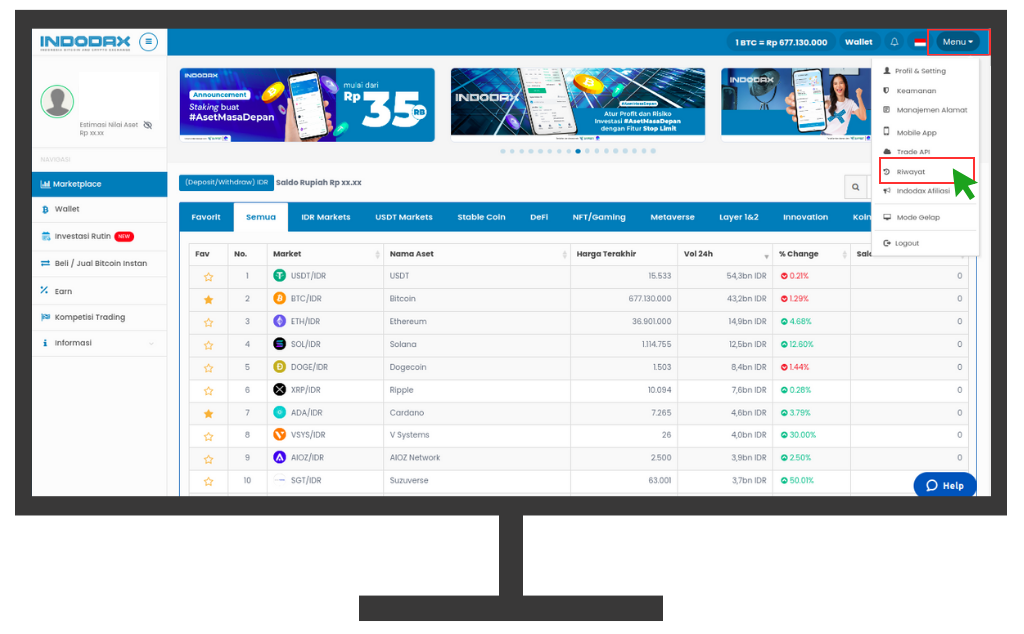Click the Solana coin icon

pyautogui.click(x=280, y=344)
